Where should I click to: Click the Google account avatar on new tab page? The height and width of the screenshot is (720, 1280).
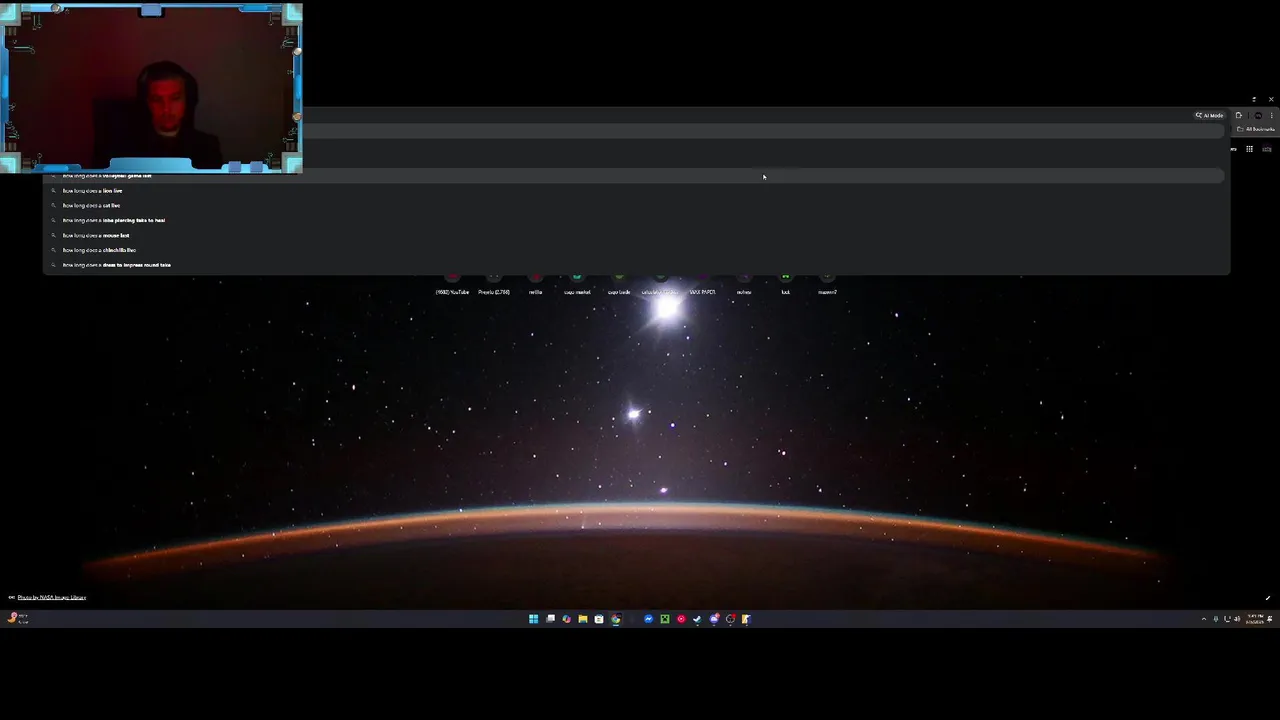click(x=1267, y=149)
